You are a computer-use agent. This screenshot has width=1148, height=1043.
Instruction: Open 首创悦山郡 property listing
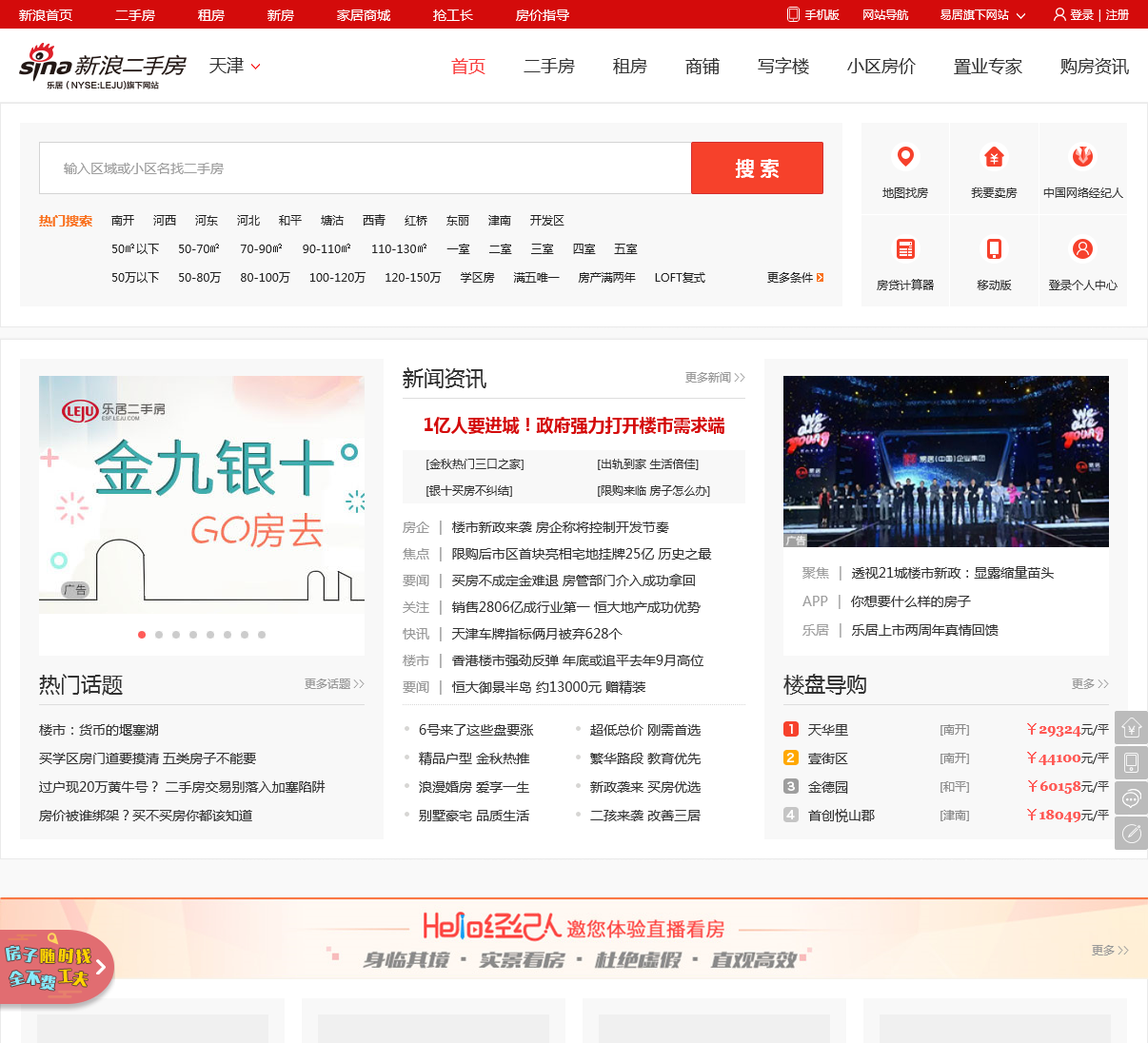click(841, 816)
